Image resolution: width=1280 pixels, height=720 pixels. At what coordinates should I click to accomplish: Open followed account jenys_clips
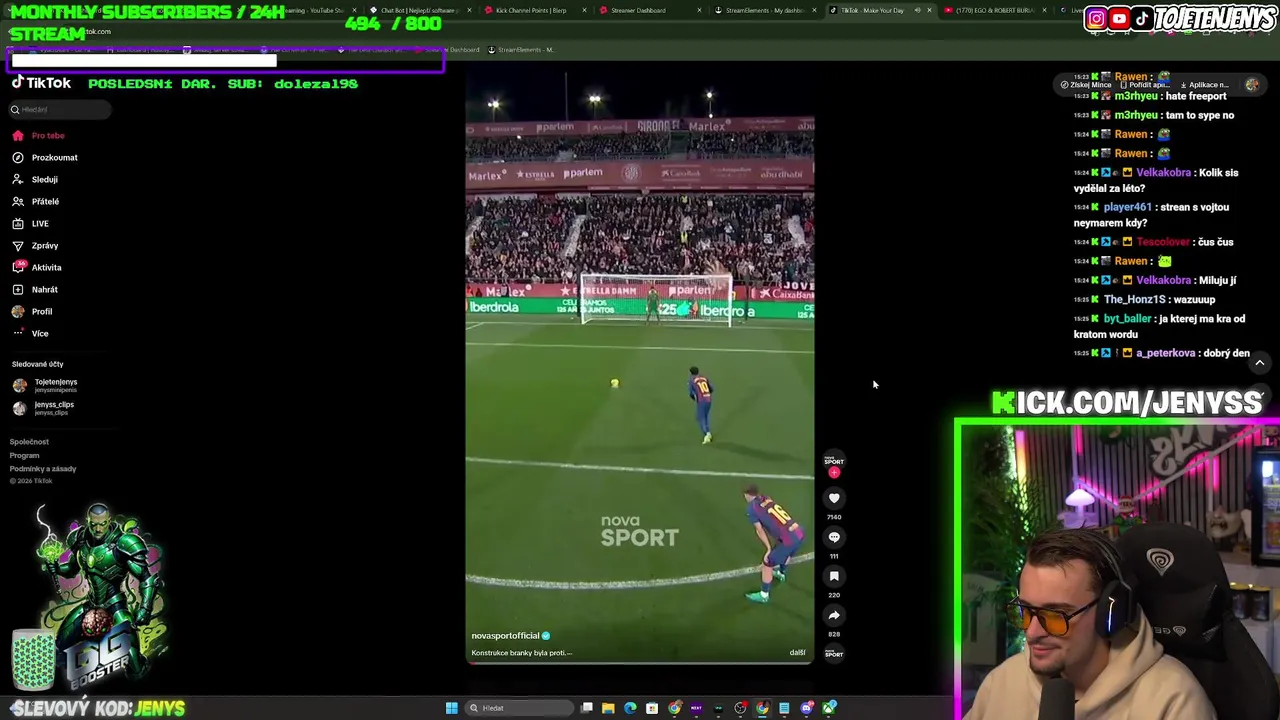coord(43,408)
